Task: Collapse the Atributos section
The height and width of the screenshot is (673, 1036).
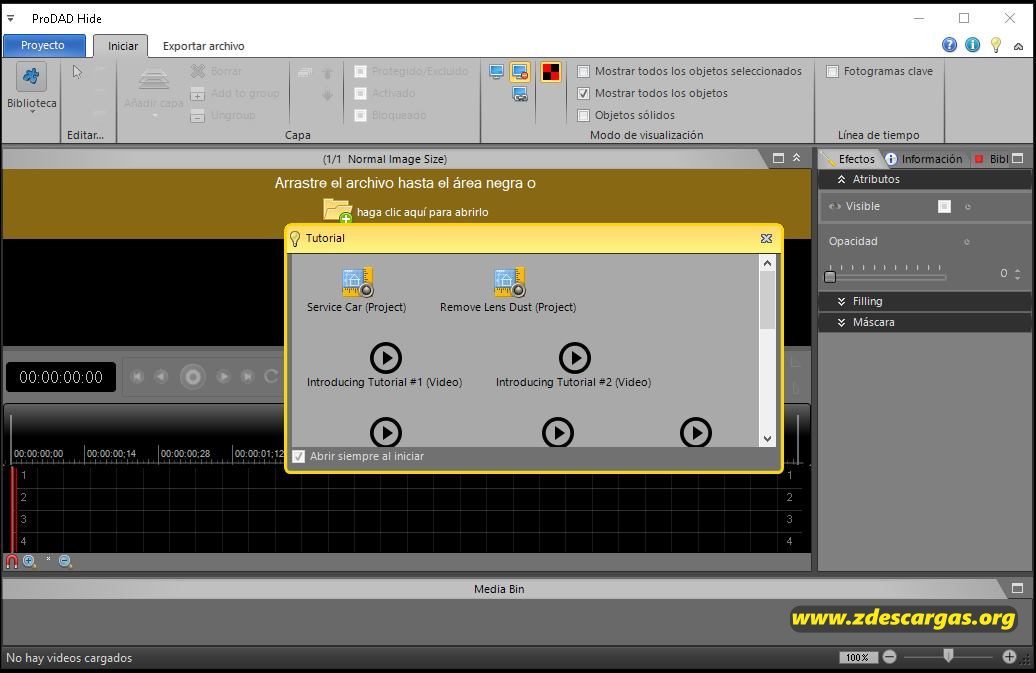Action: [x=841, y=179]
